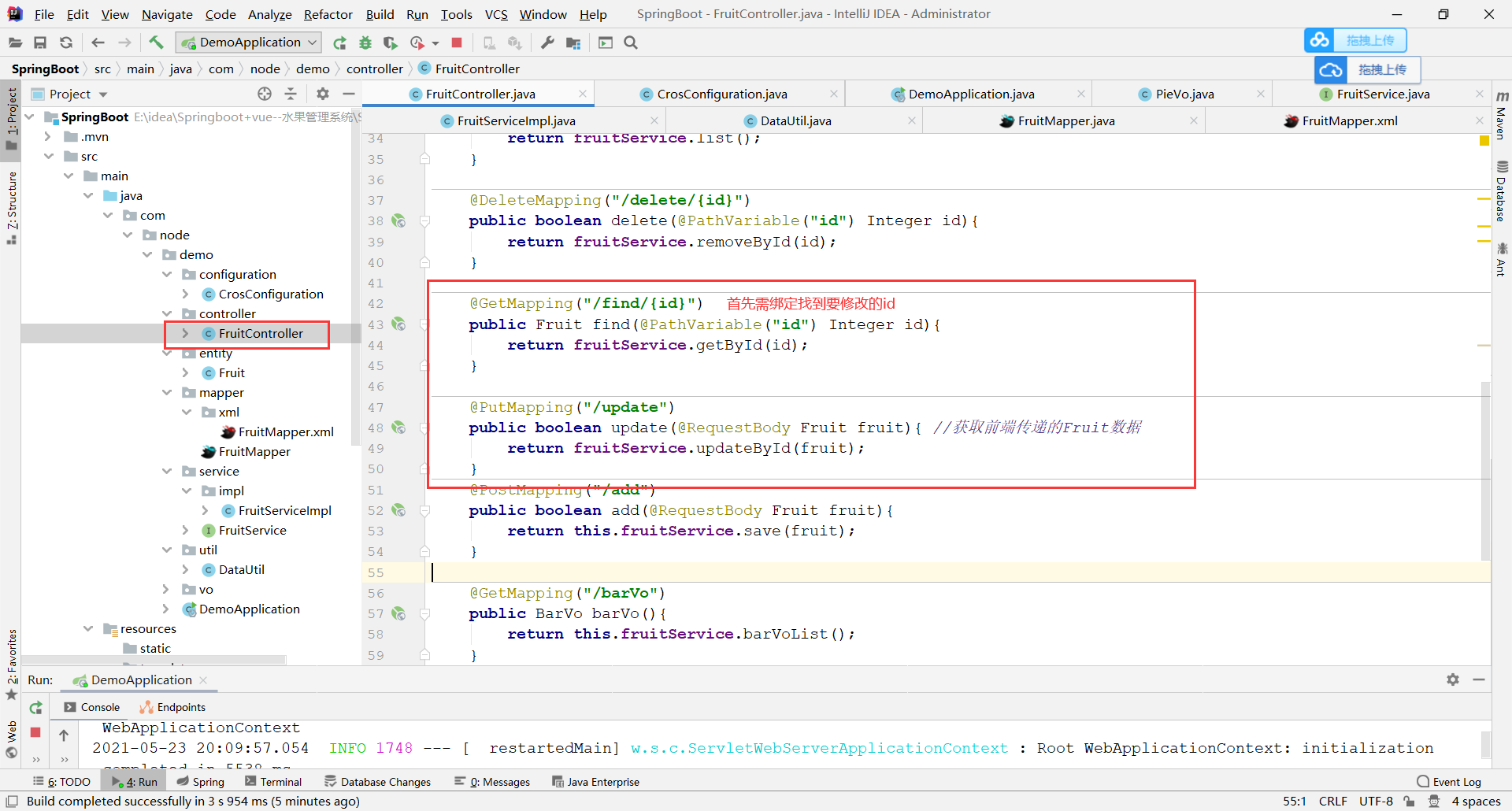
Task: Stop the running application with the red square
Action: (457, 43)
